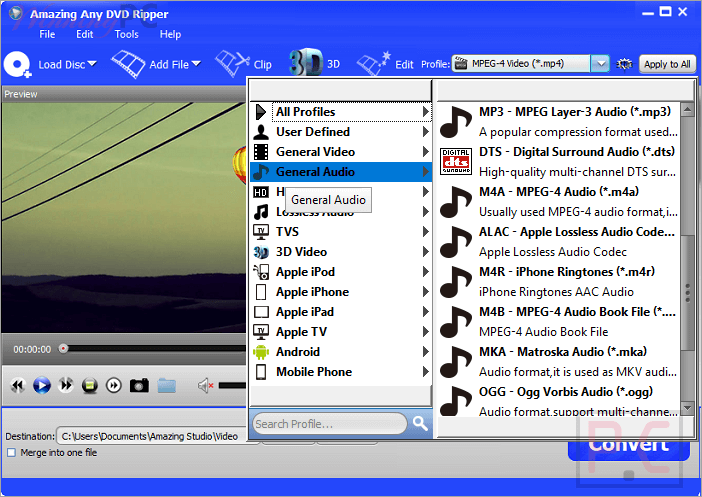The width and height of the screenshot is (702, 497).
Task: Click in the Search Profile field
Action: click(x=330, y=424)
